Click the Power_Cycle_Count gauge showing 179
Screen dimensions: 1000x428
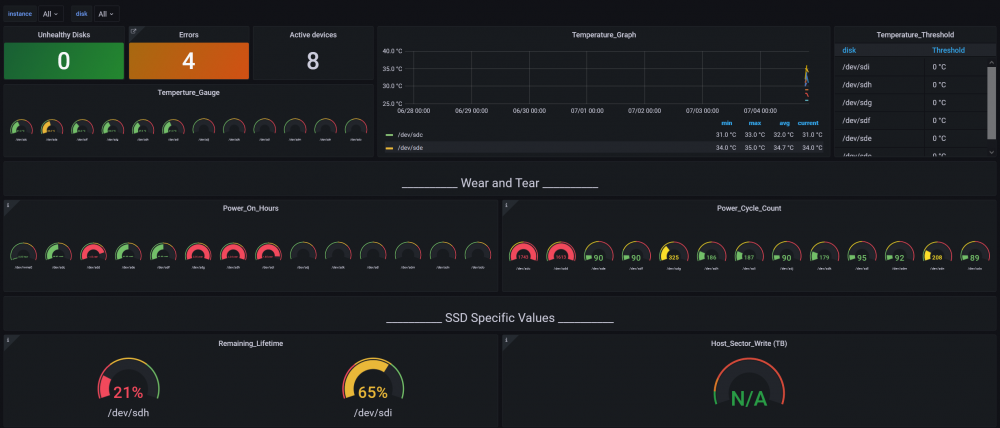pyautogui.click(x=825, y=253)
